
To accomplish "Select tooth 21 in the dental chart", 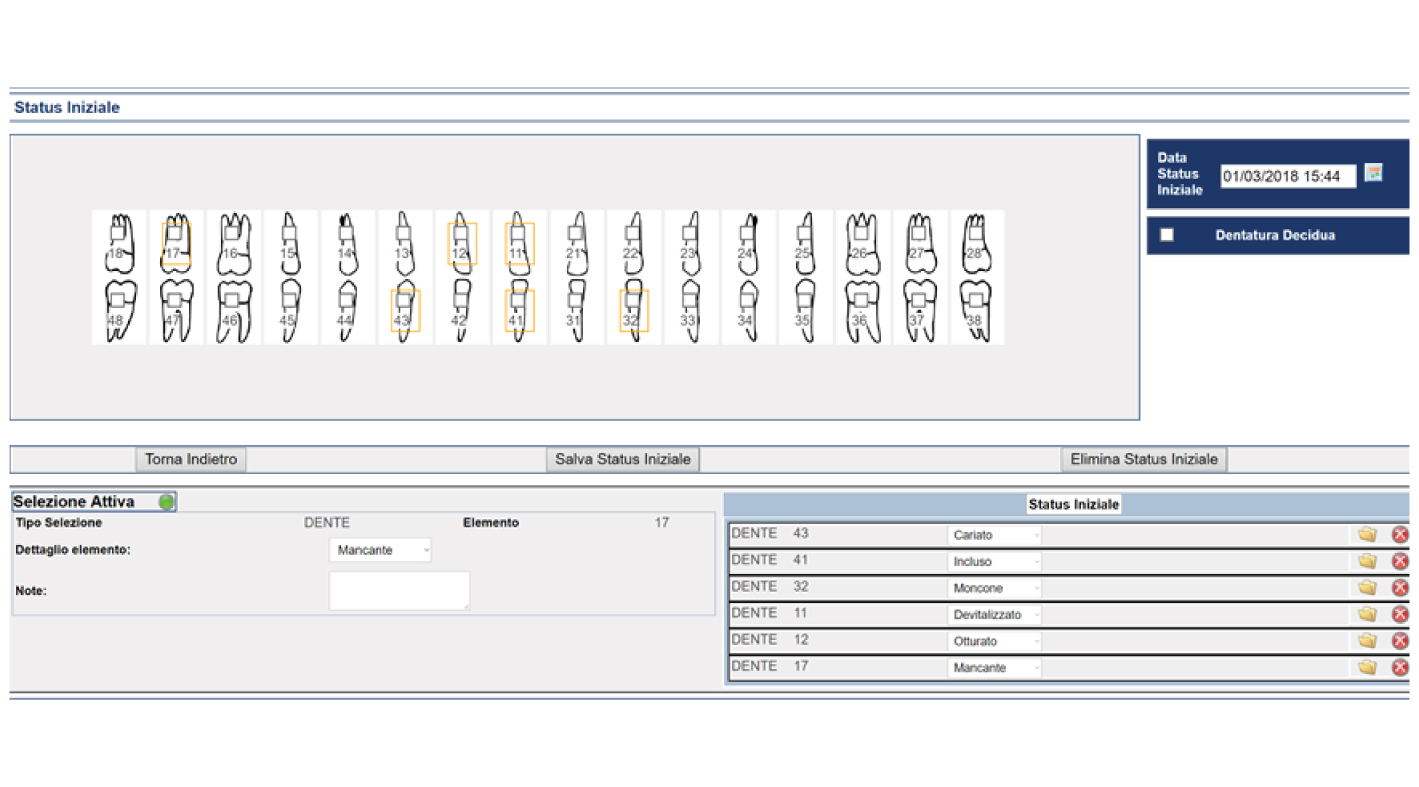I will point(576,243).
